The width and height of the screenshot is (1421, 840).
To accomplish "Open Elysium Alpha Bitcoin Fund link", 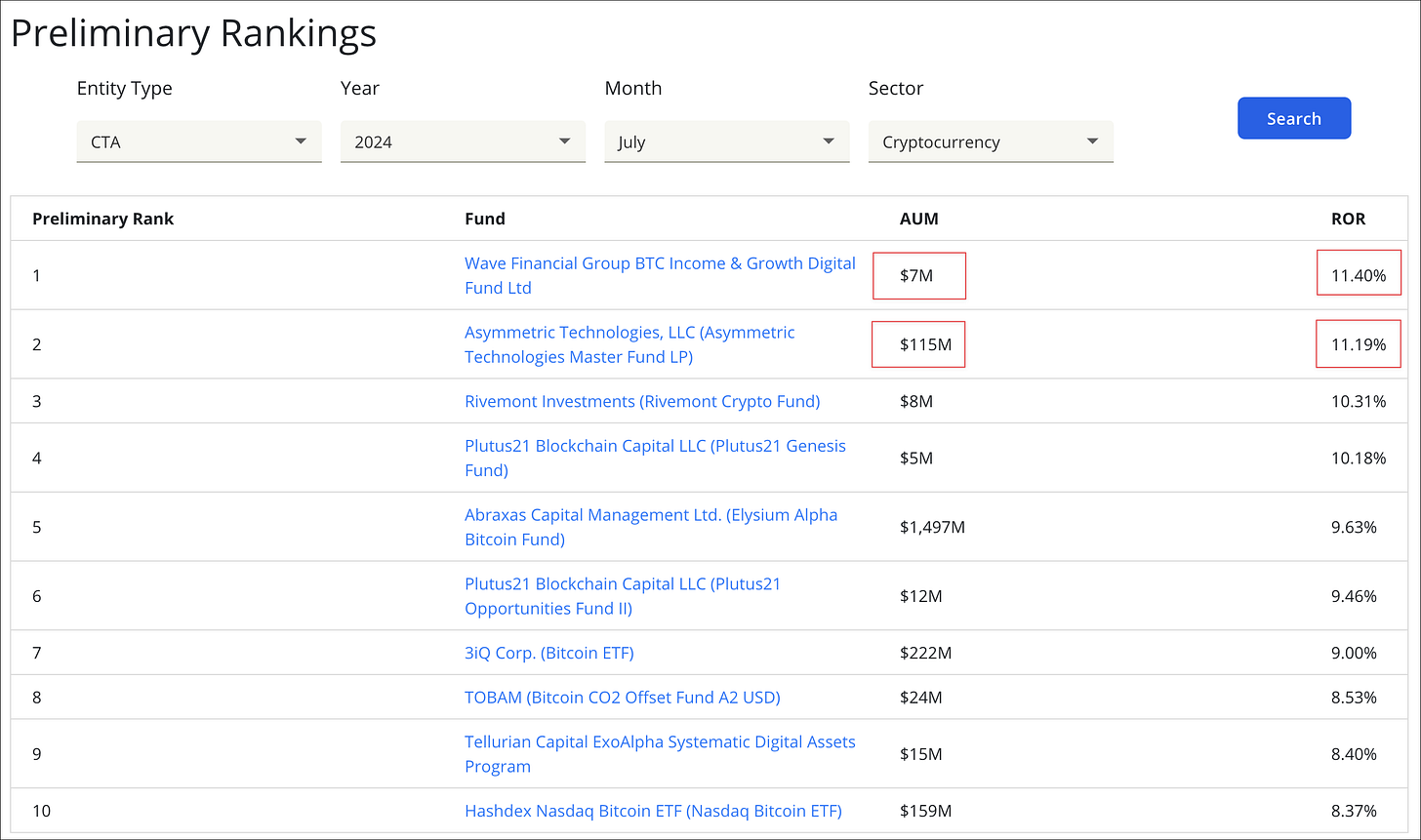I will (651, 527).
